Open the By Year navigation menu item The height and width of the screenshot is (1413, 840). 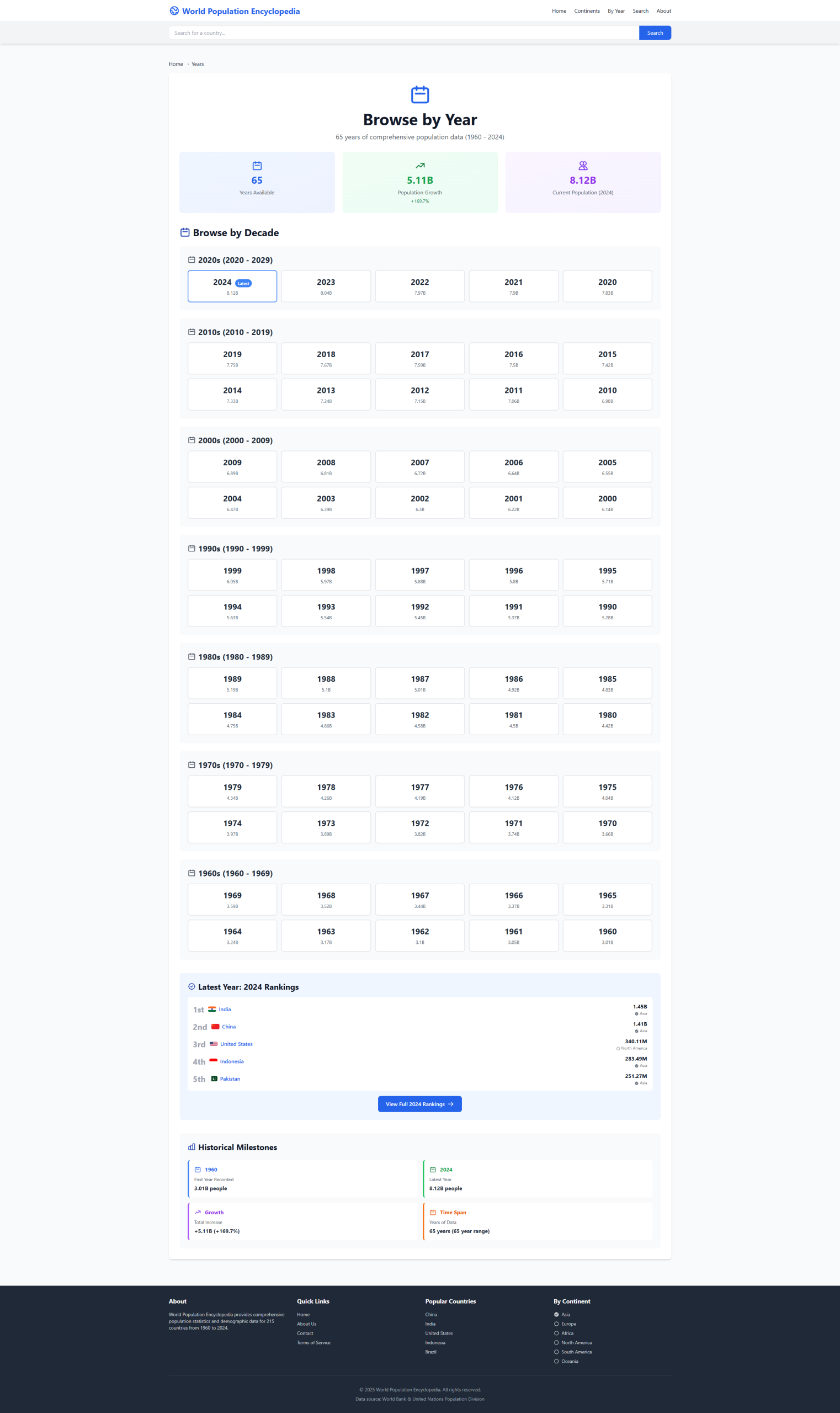pos(616,10)
